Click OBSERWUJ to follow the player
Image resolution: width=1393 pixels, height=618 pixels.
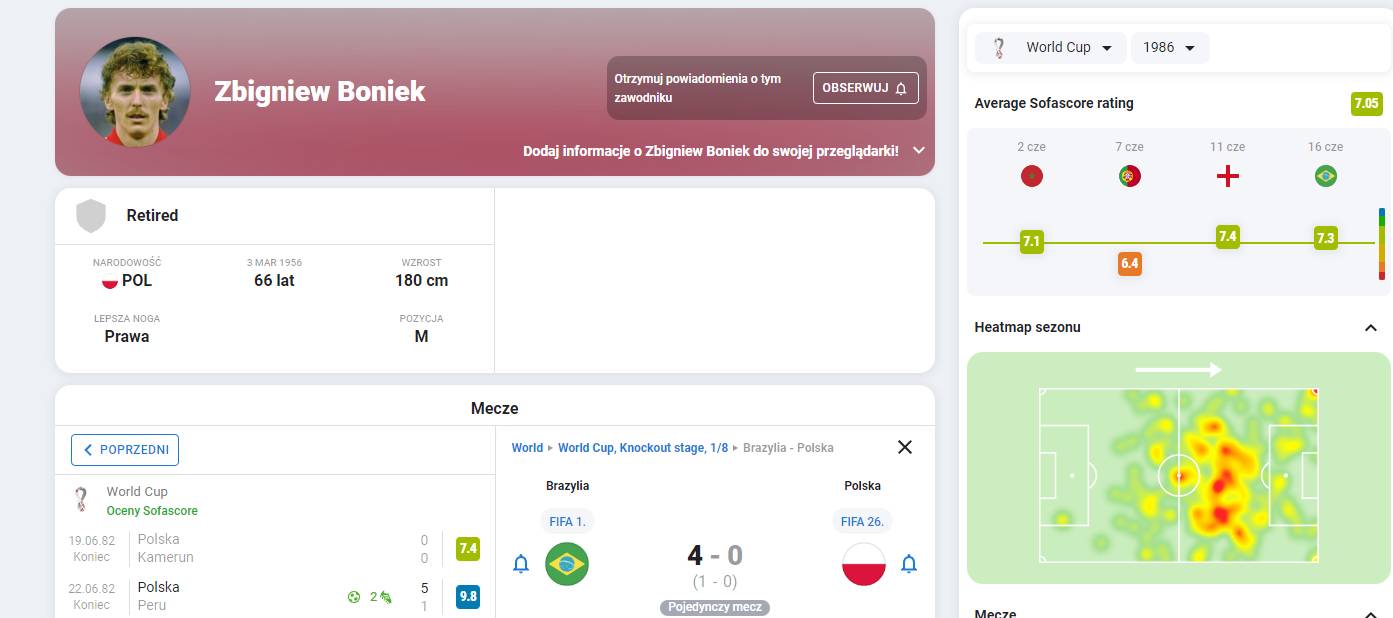(x=865, y=88)
